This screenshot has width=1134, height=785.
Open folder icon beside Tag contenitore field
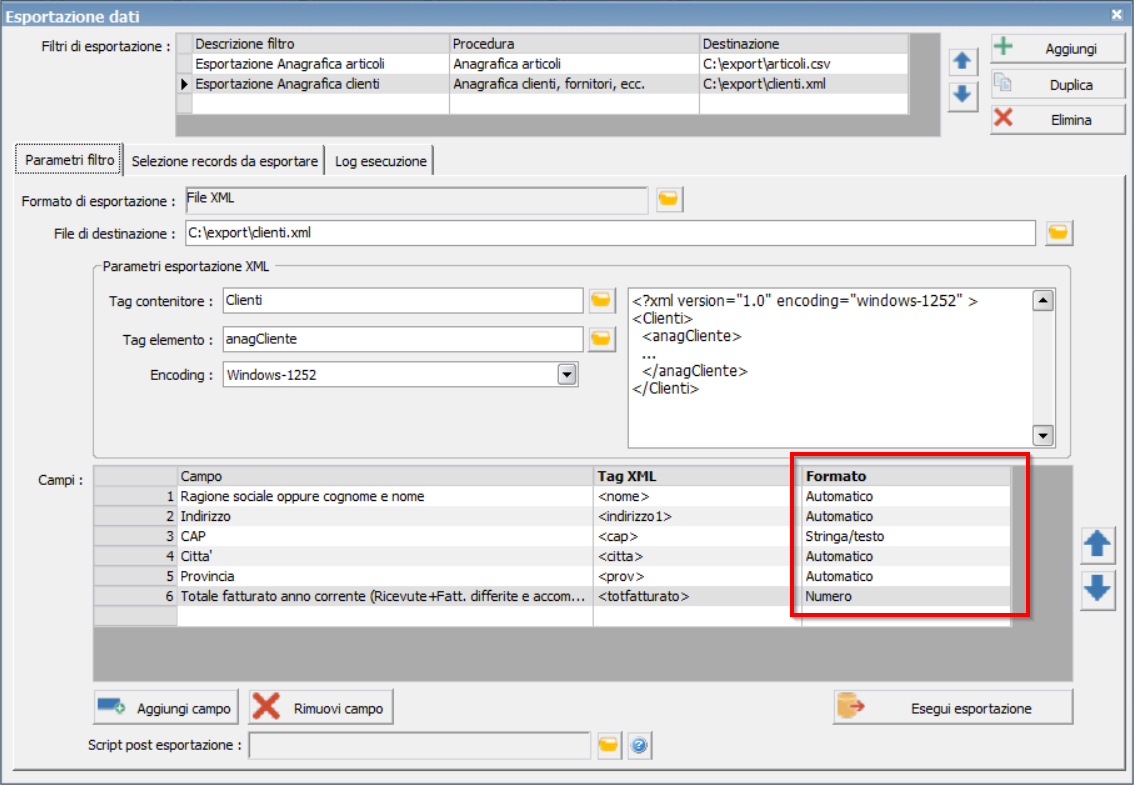(x=602, y=300)
